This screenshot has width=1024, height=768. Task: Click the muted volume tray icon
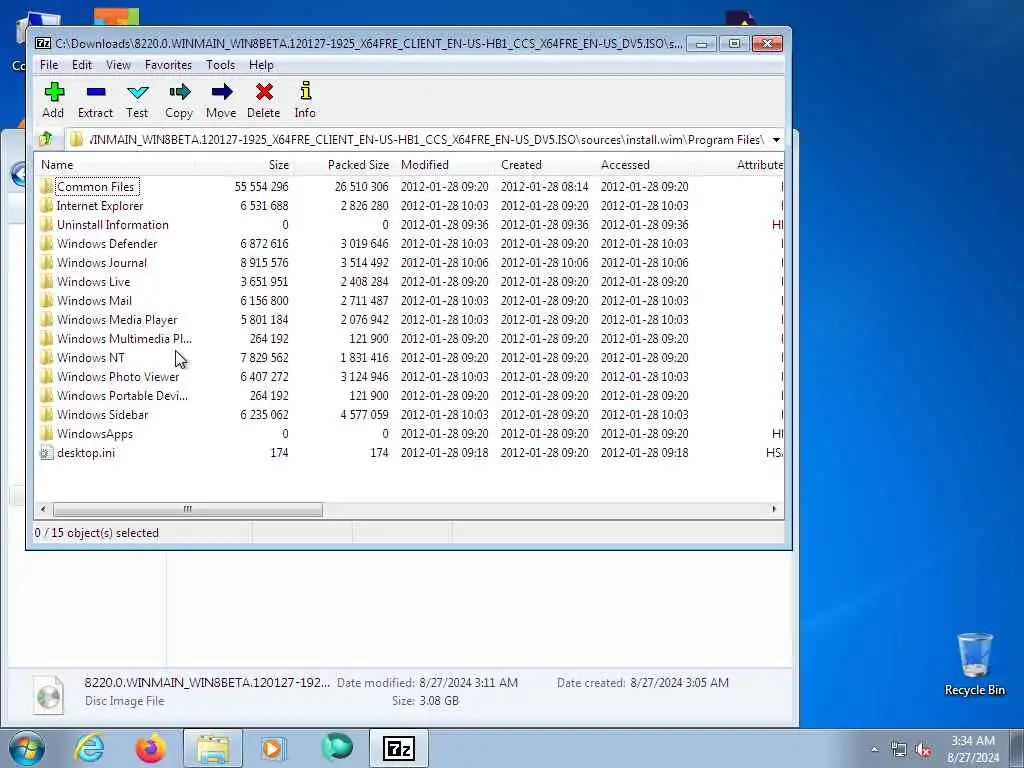click(923, 750)
